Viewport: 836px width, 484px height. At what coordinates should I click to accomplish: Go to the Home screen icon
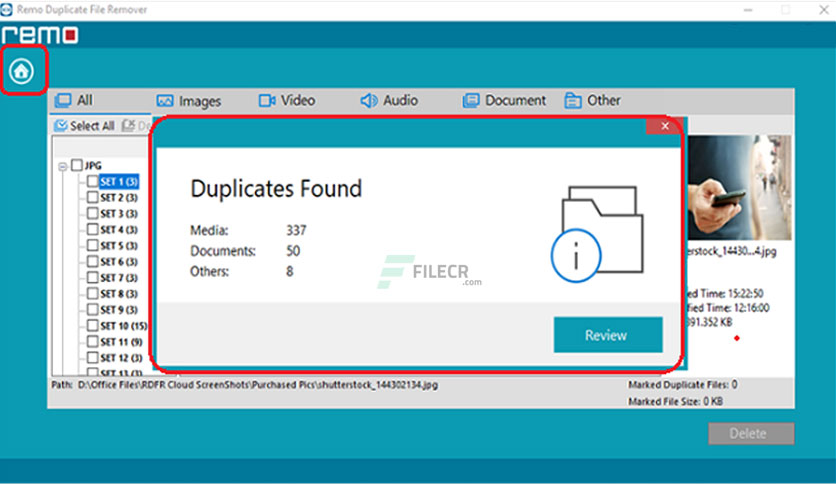(21, 71)
